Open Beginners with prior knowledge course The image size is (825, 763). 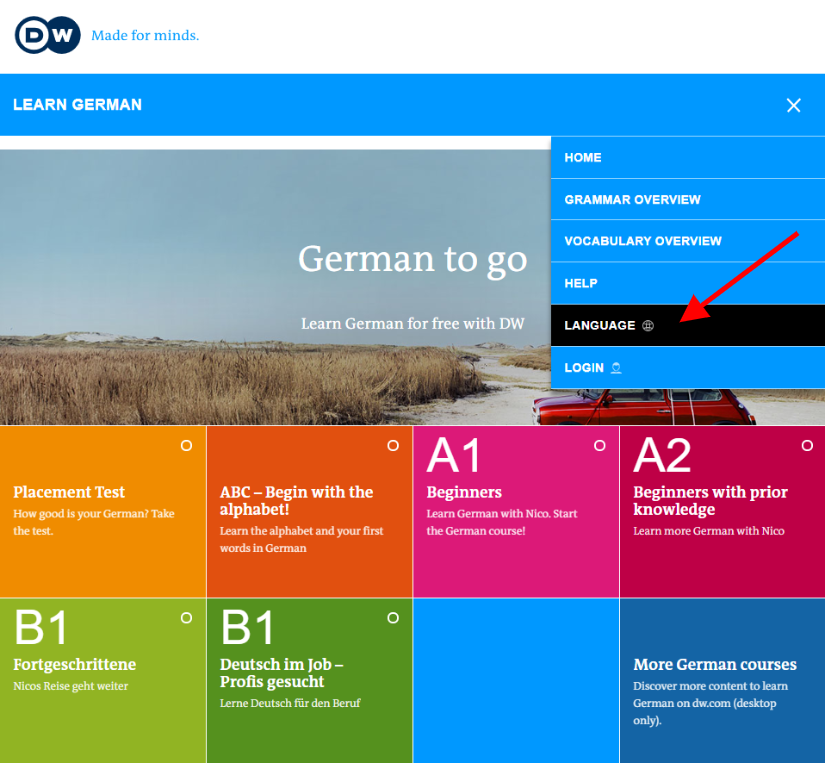[x=710, y=500]
